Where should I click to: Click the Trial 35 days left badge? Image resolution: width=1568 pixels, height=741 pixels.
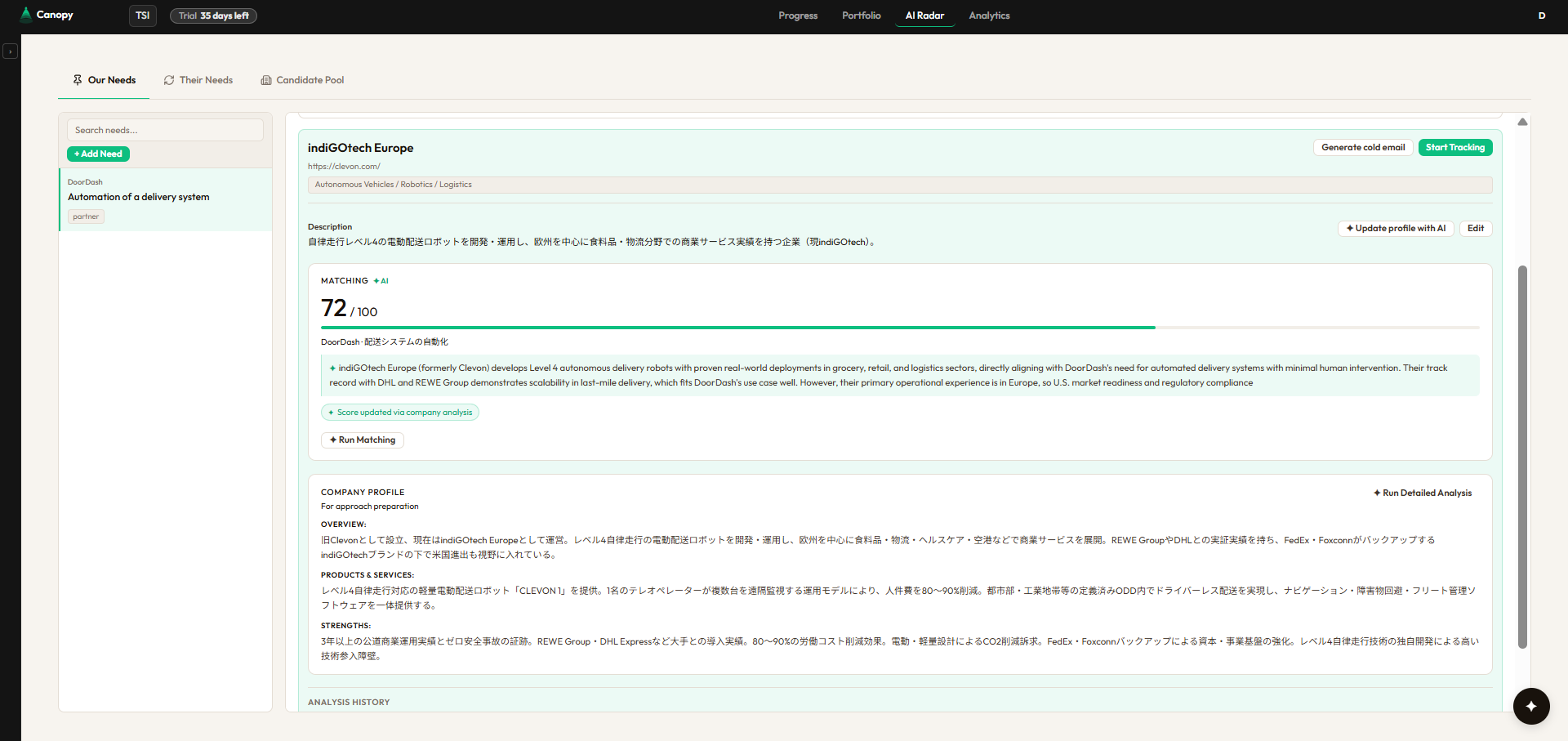(213, 16)
